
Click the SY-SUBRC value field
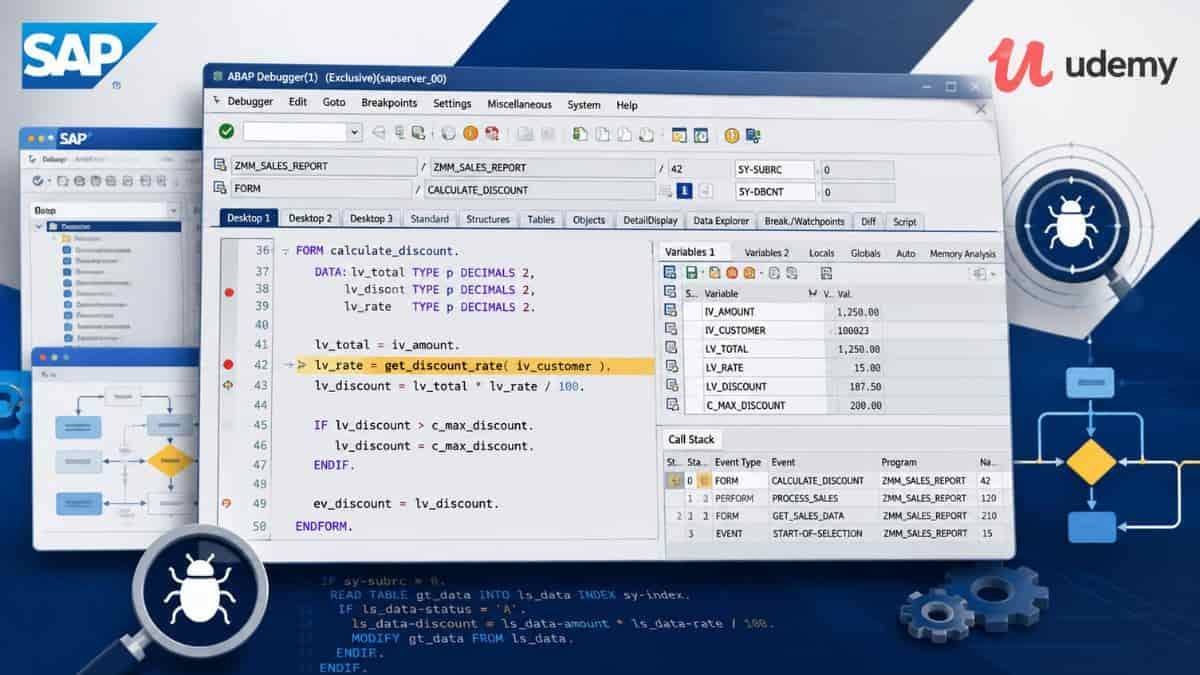click(x=857, y=171)
